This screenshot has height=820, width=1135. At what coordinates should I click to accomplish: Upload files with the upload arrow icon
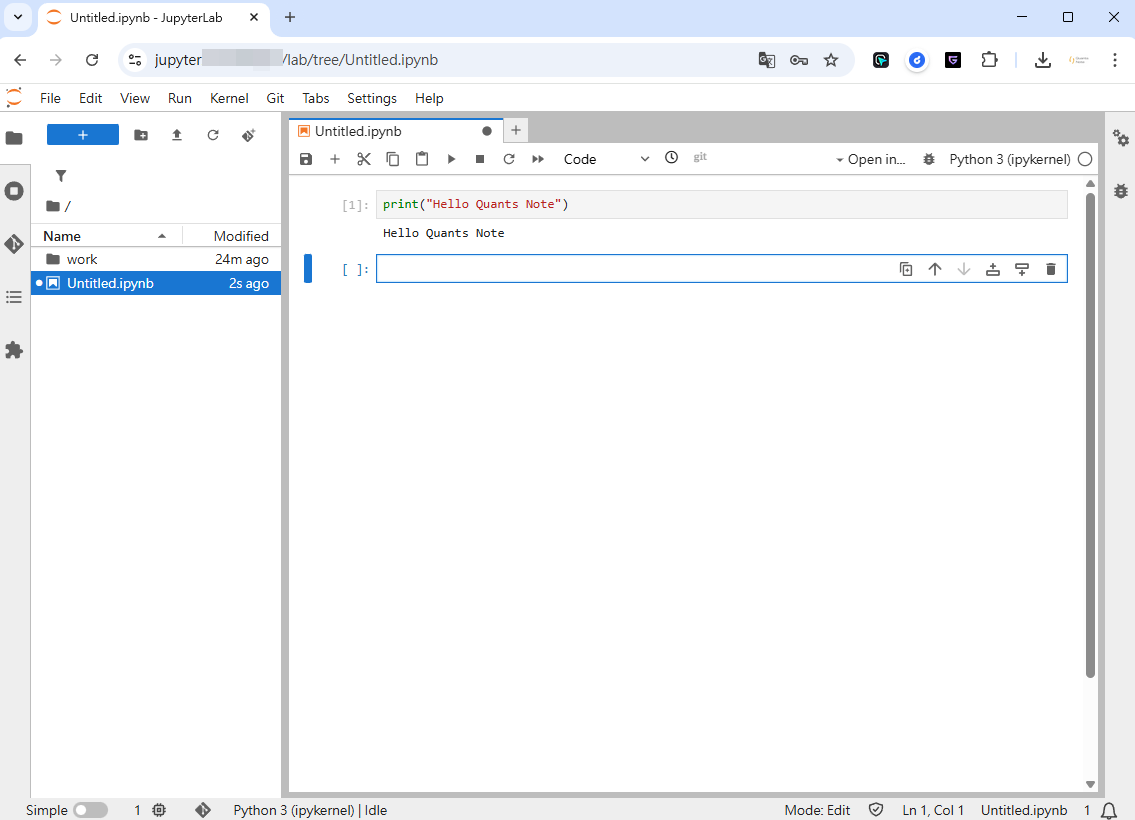177,135
